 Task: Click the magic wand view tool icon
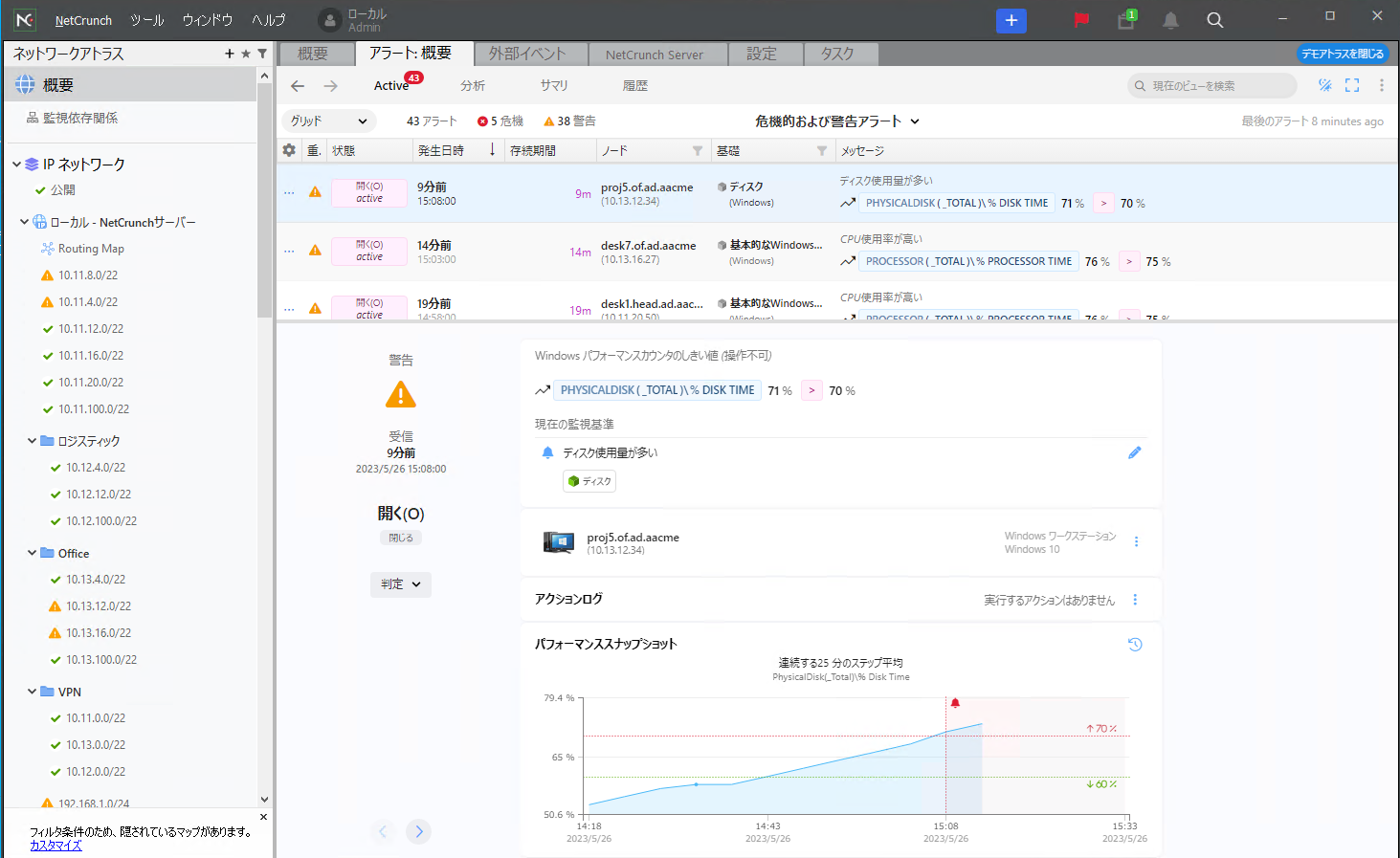tap(1325, 85)
